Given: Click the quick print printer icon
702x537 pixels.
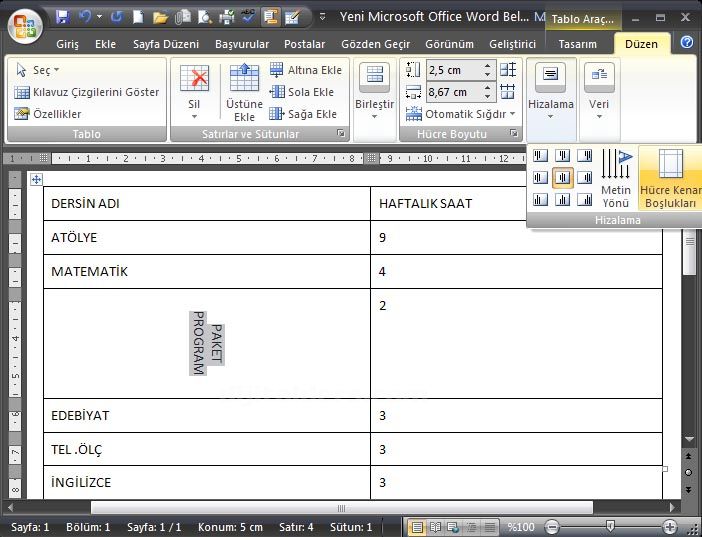Looking at the screenshot, I should [x=227, y=17].
